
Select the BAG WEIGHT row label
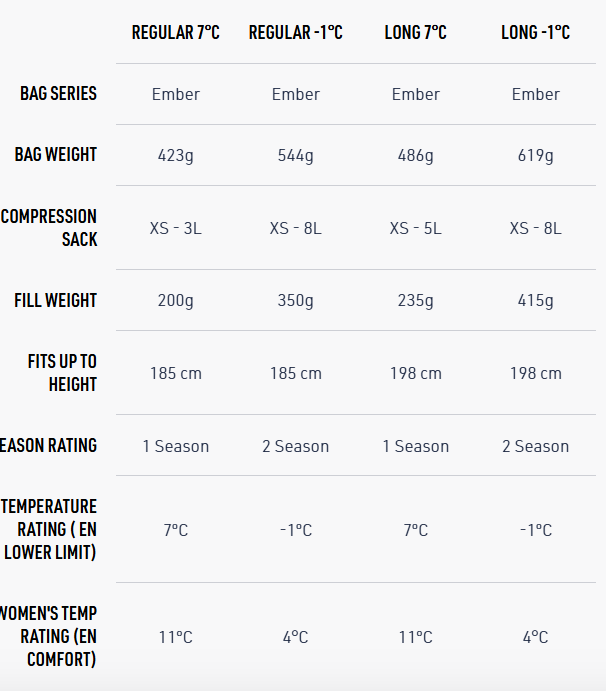[55, 155]
